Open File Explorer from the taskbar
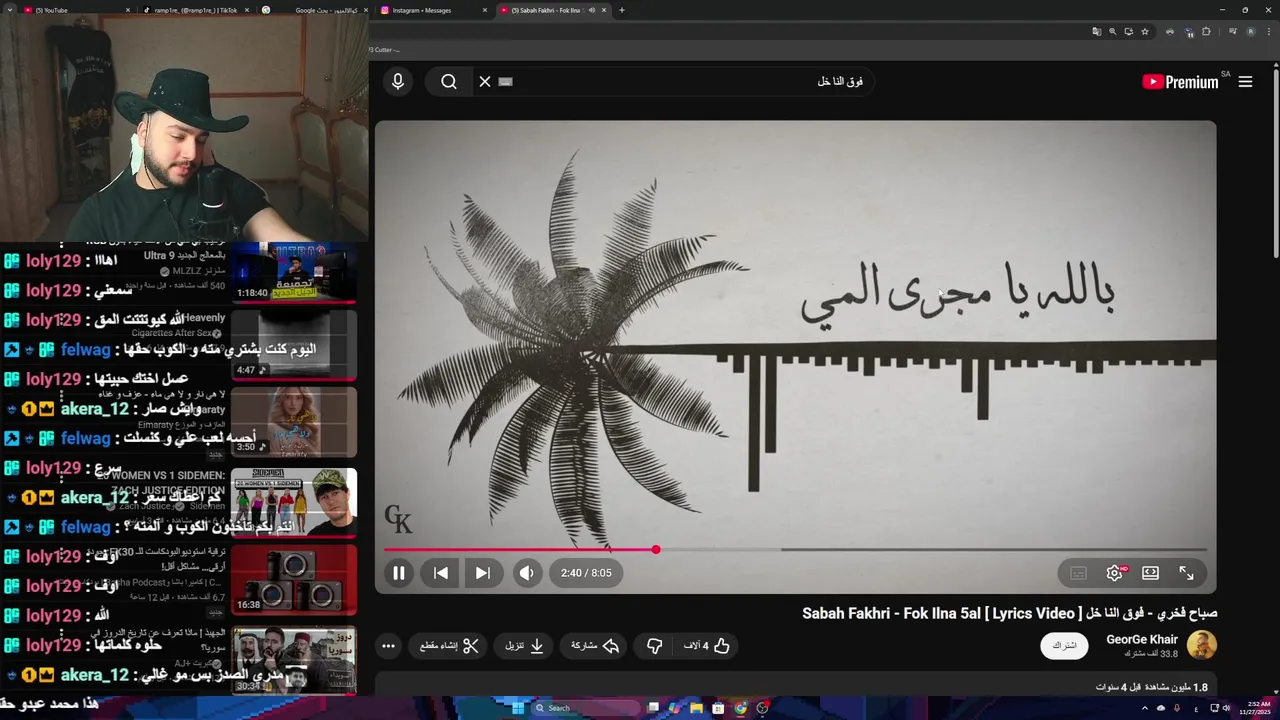This screenshot has height=720, width=1280. [x=696, y=708]
